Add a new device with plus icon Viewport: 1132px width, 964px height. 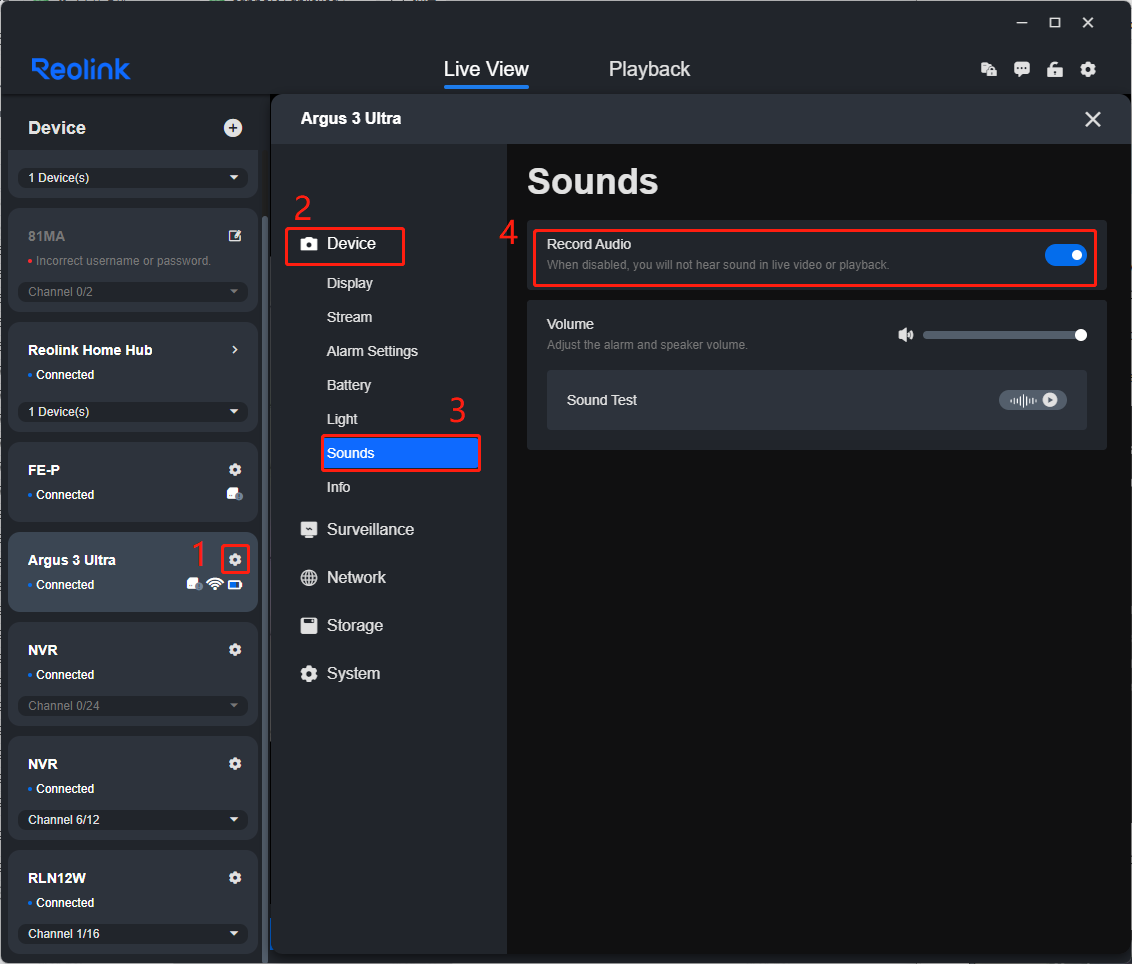pyautogui.click(x=232, y=128)
